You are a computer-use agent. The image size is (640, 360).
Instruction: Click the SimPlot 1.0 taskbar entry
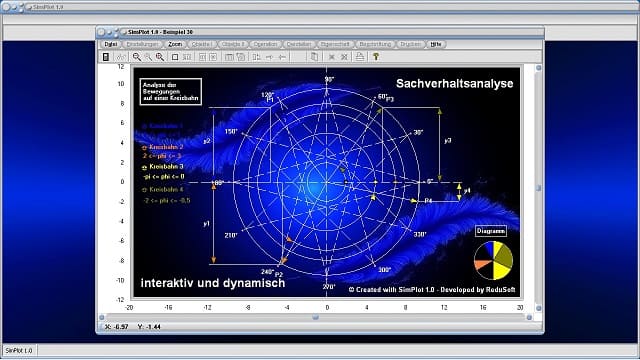[x=19, y=351]
